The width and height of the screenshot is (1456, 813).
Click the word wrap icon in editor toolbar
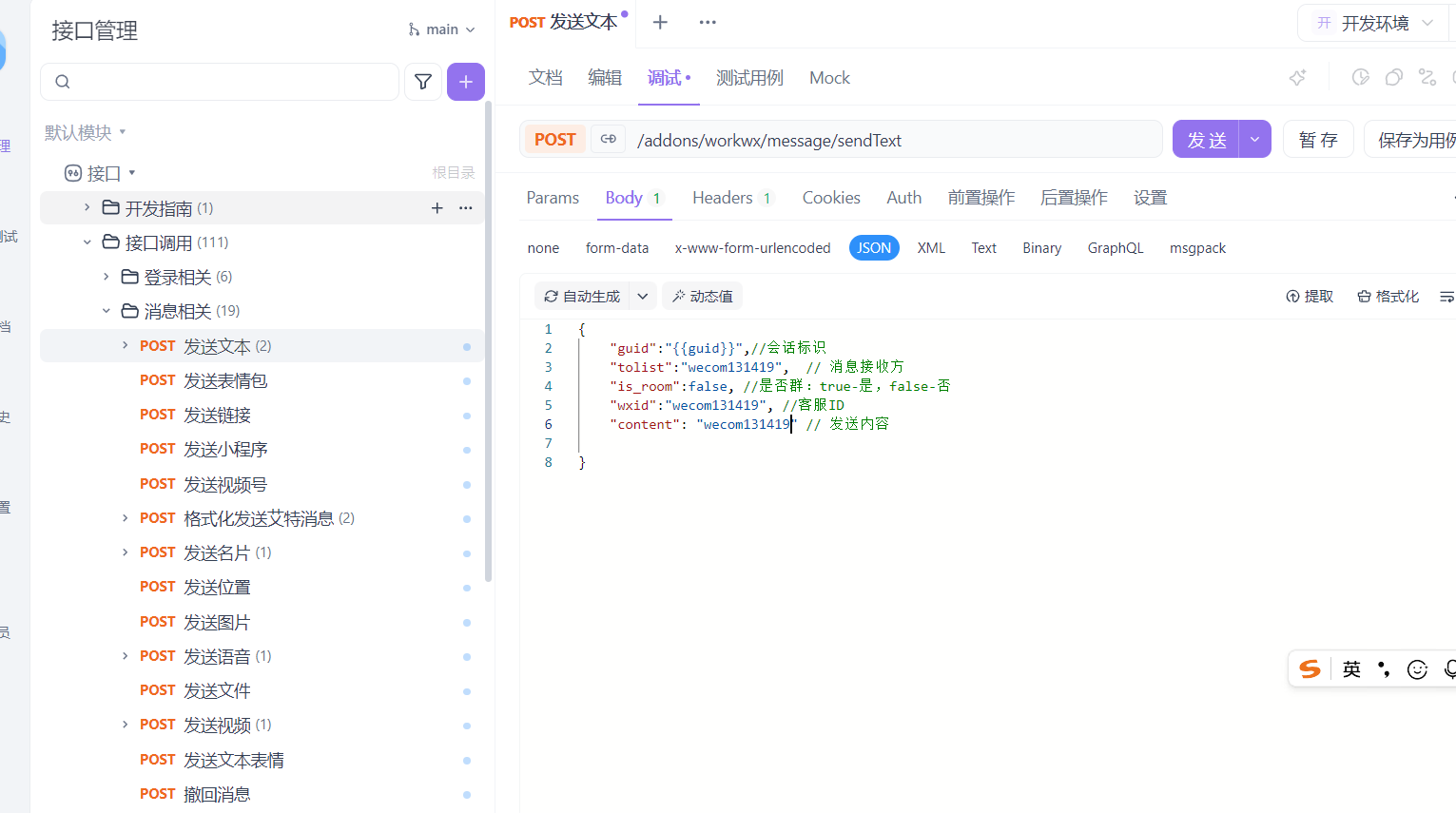(1446, 297)
